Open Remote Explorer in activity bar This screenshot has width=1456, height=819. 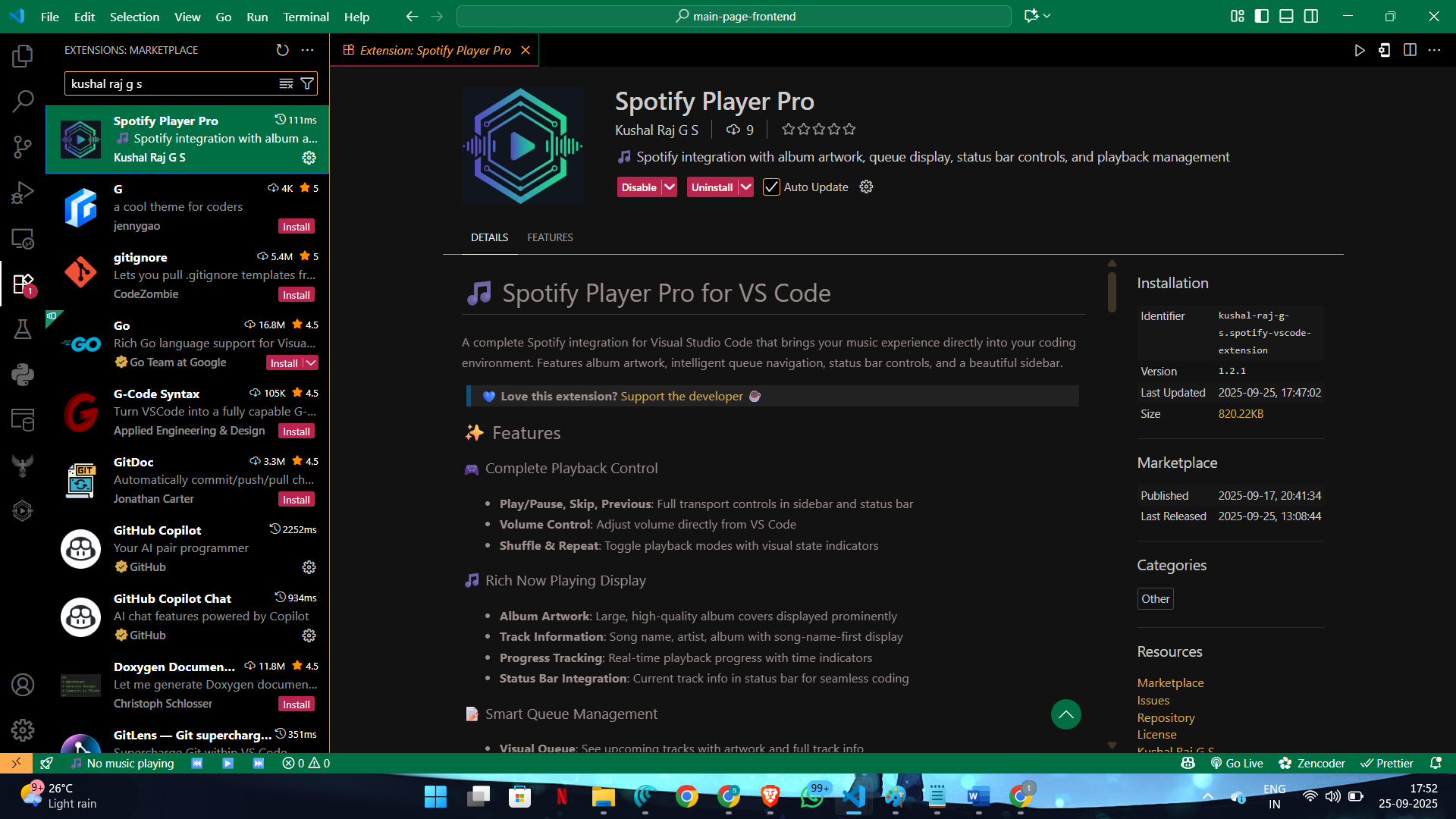coord(23,239)
